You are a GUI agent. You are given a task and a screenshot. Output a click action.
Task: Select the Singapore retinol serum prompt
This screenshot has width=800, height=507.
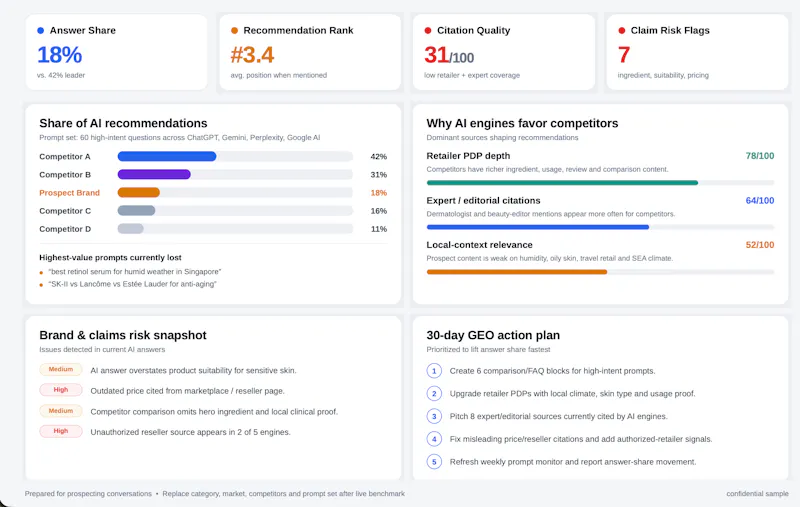[x=135, y=272]
